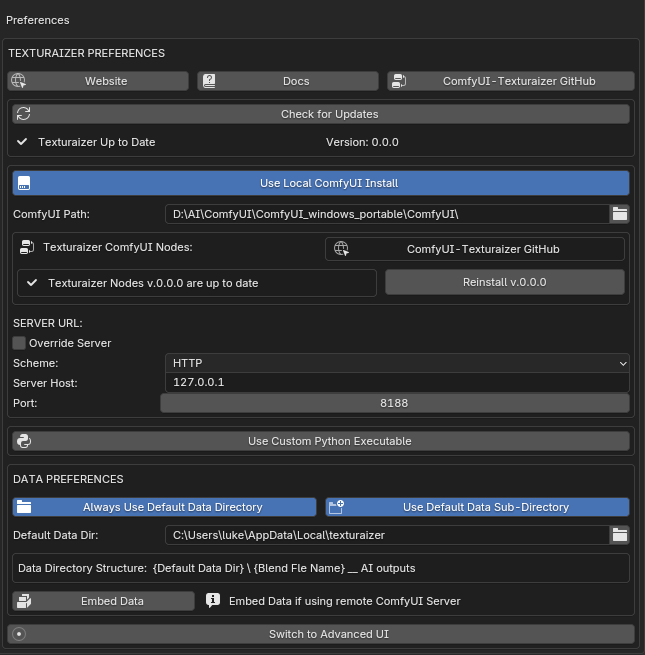Click the Python logo icon

pyautogui.click(x=24, y=441)
